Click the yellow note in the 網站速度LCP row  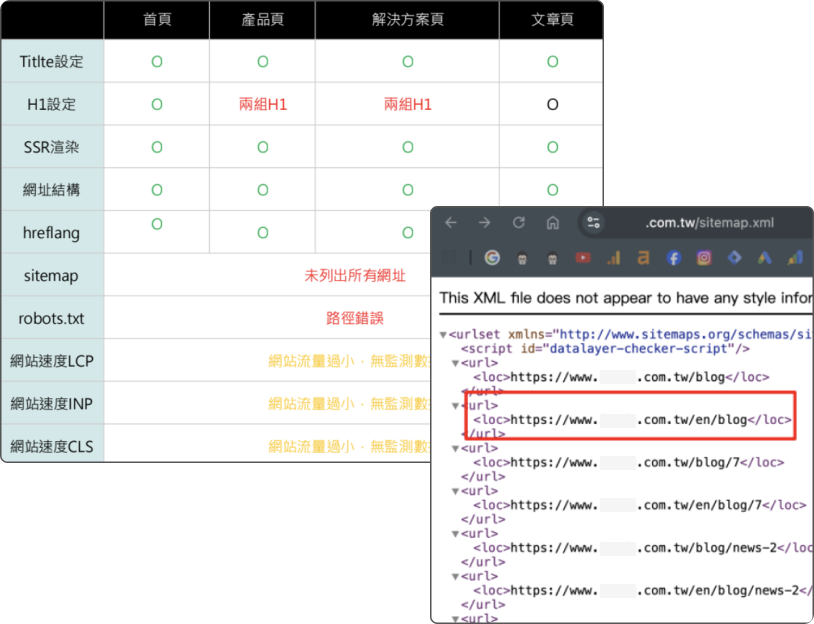349,361
